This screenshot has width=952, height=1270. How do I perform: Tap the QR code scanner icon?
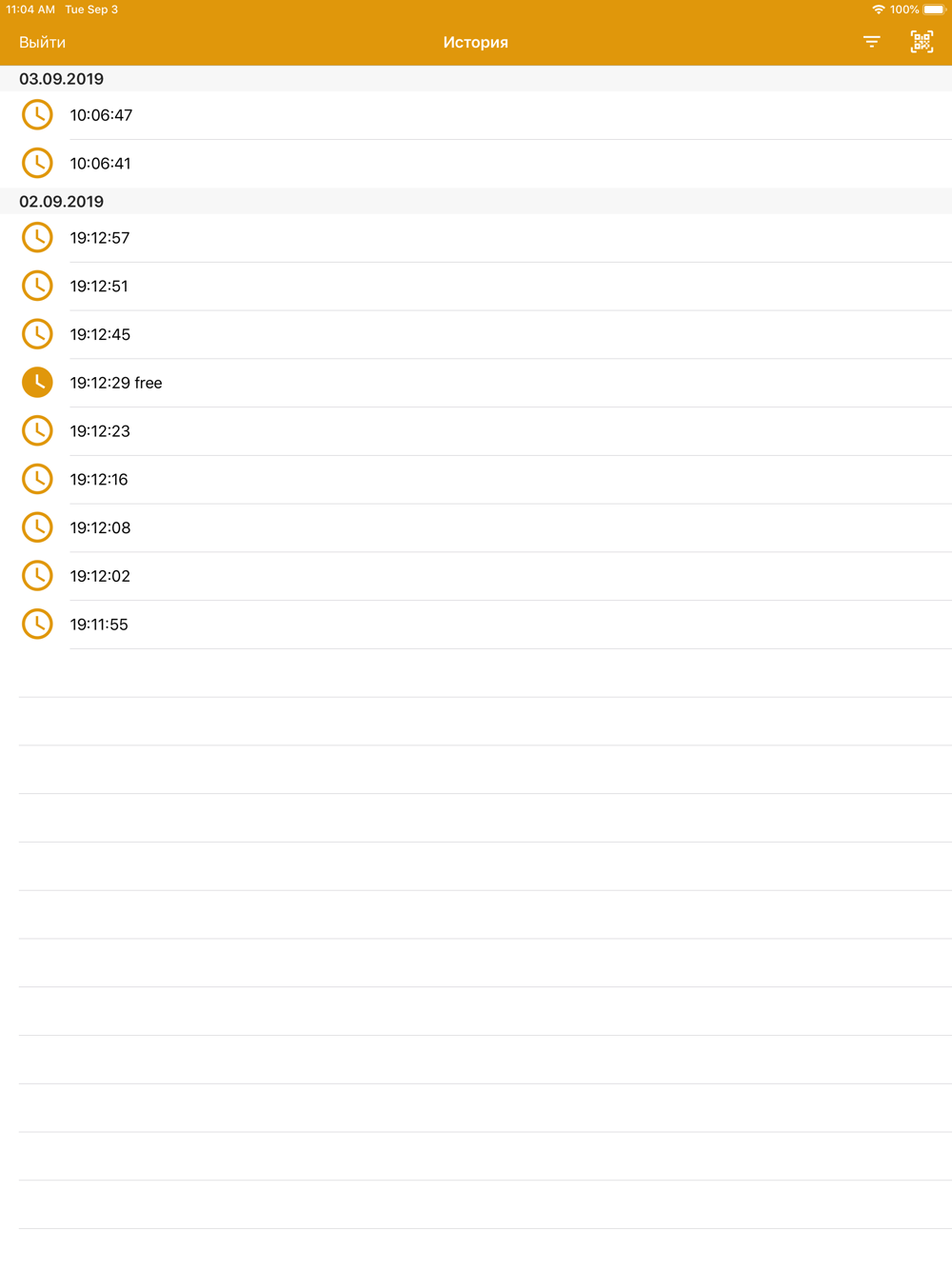tap(922, 42)
